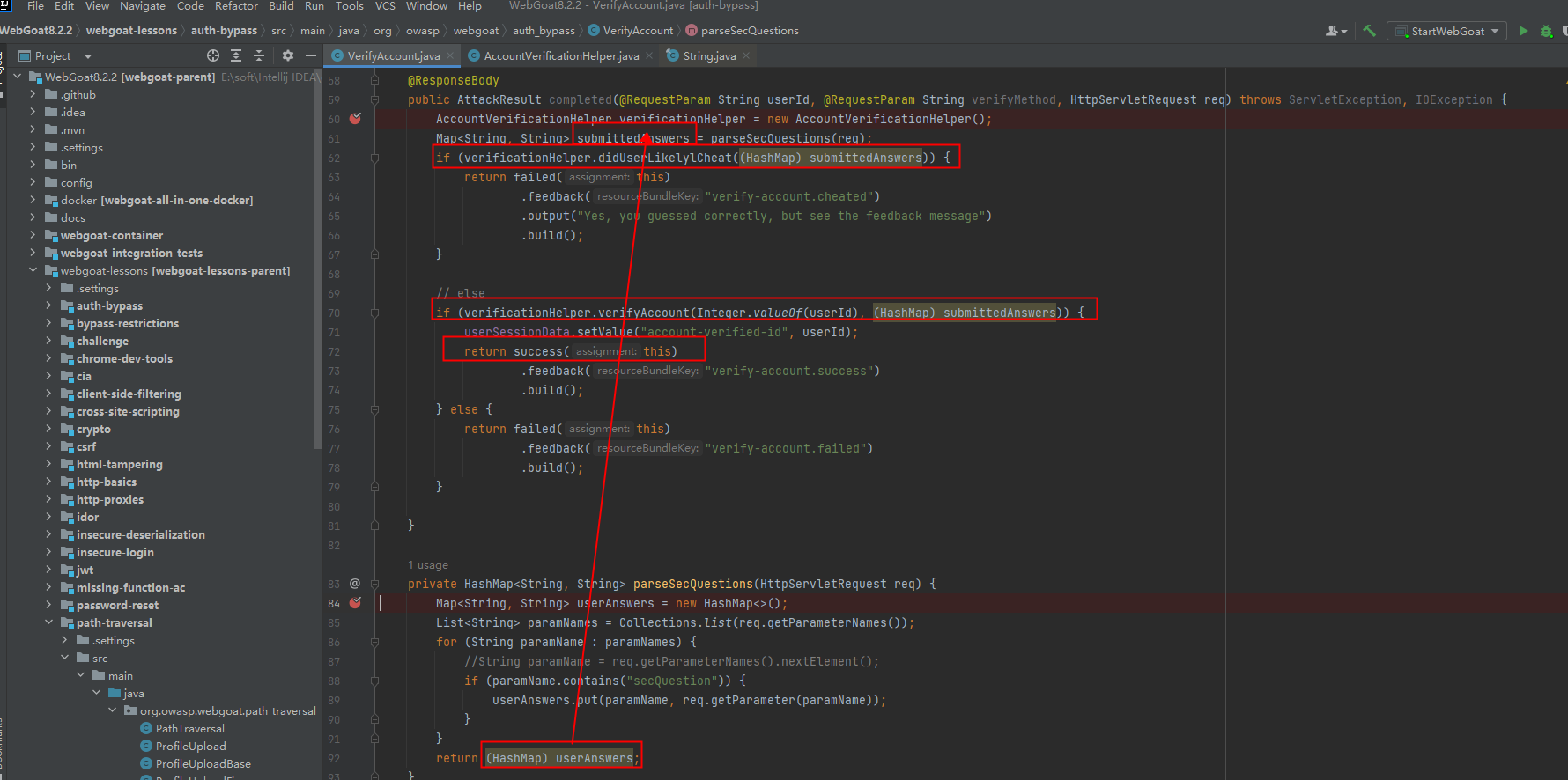This screenshot has height=780, width=1568.
Task: Select the password-reset module
Action: pyautogui.click(x=117, y=605)
